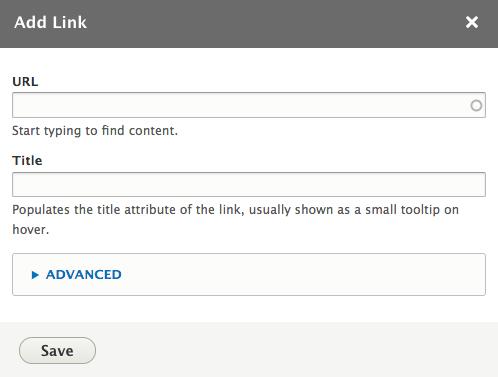Focus the URL input field
Screen dimensions: 498x377
point(249,105)
